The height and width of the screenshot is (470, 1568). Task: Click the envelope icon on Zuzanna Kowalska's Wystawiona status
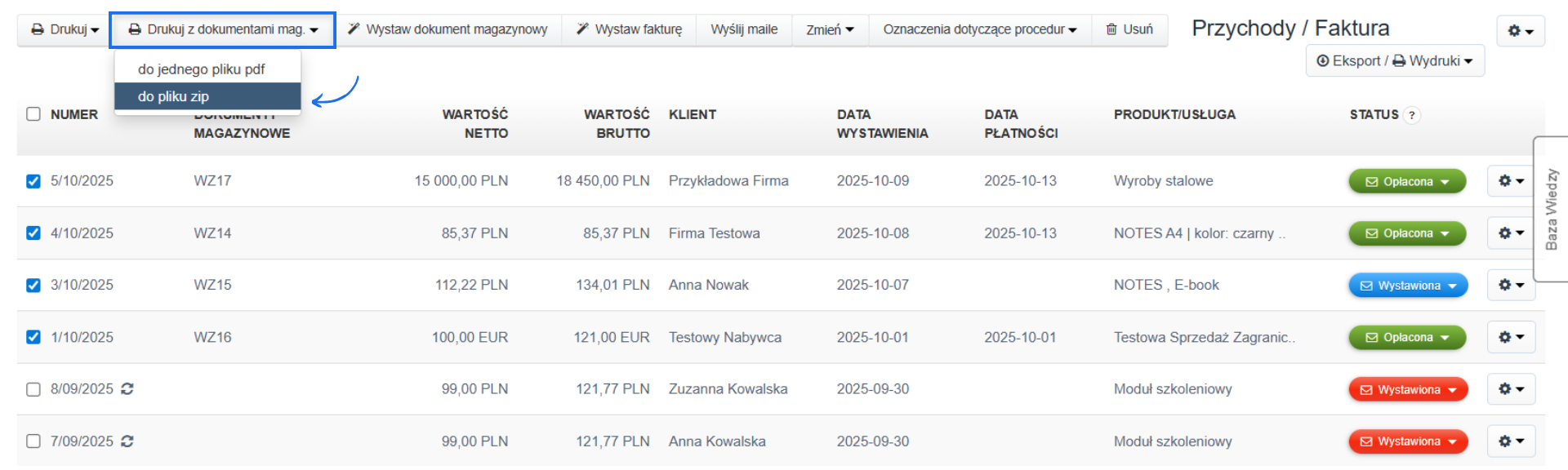tap(1365, 389)
